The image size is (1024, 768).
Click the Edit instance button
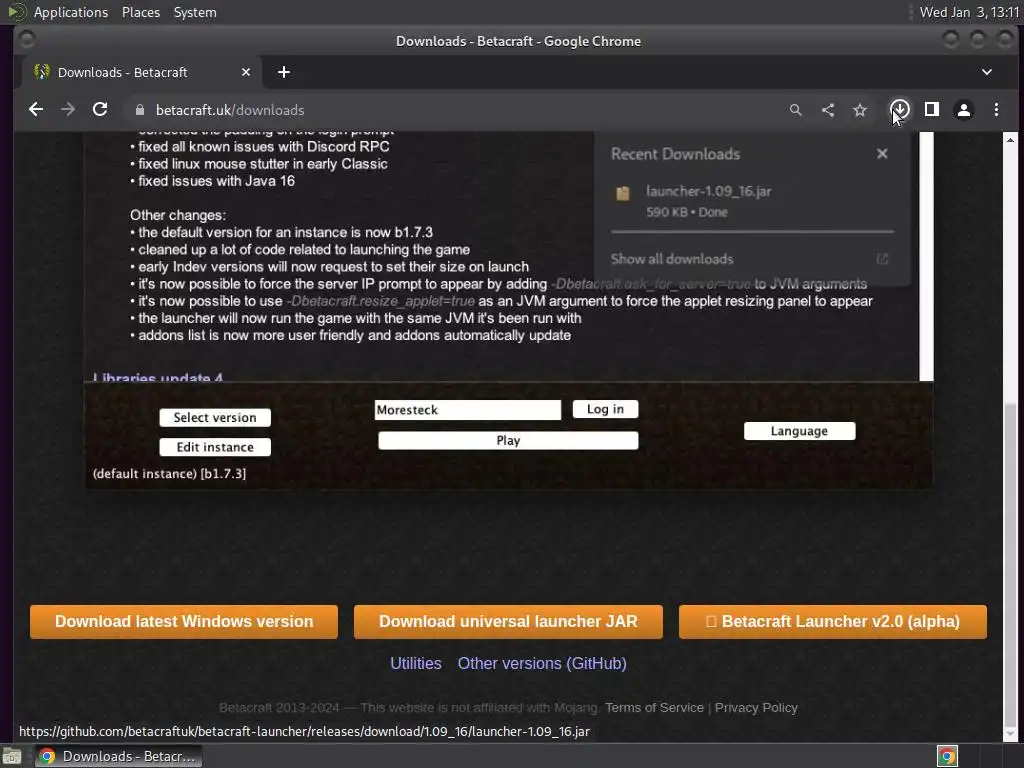coord(215,447)
